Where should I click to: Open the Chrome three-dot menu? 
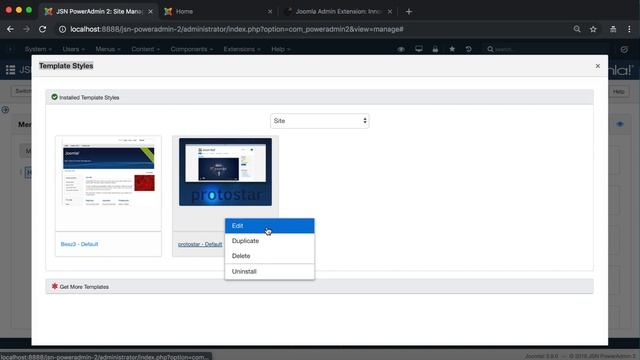[629, 29]
